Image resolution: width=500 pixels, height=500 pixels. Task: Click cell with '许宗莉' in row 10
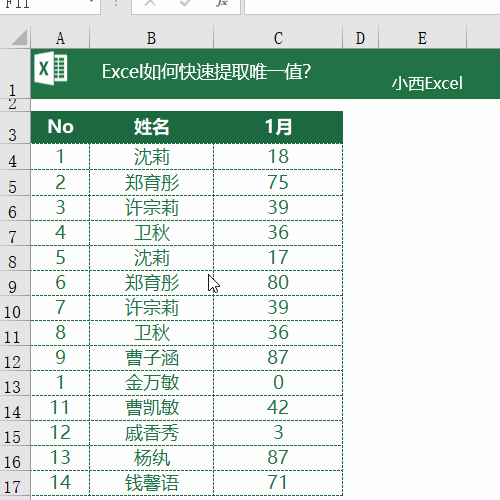[152, 308]
